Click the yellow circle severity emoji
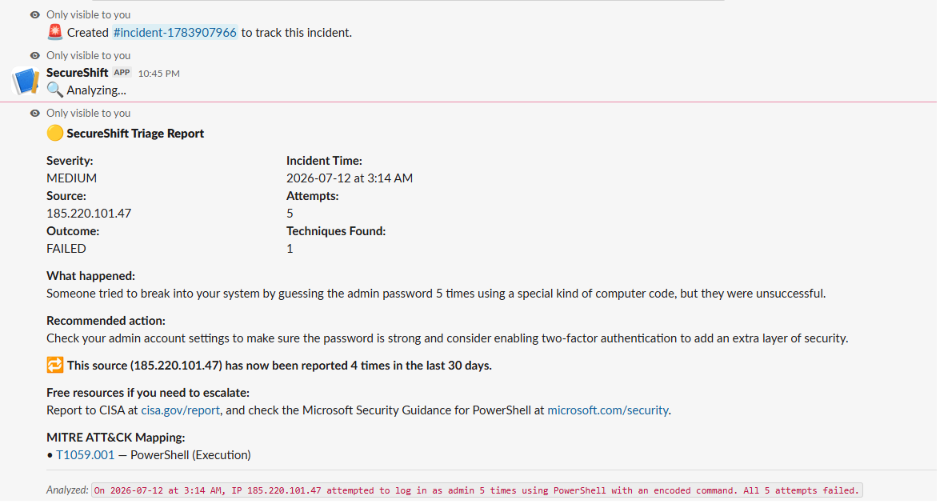Viewport: 937px width, 502px height. click(x=54, y=133)
